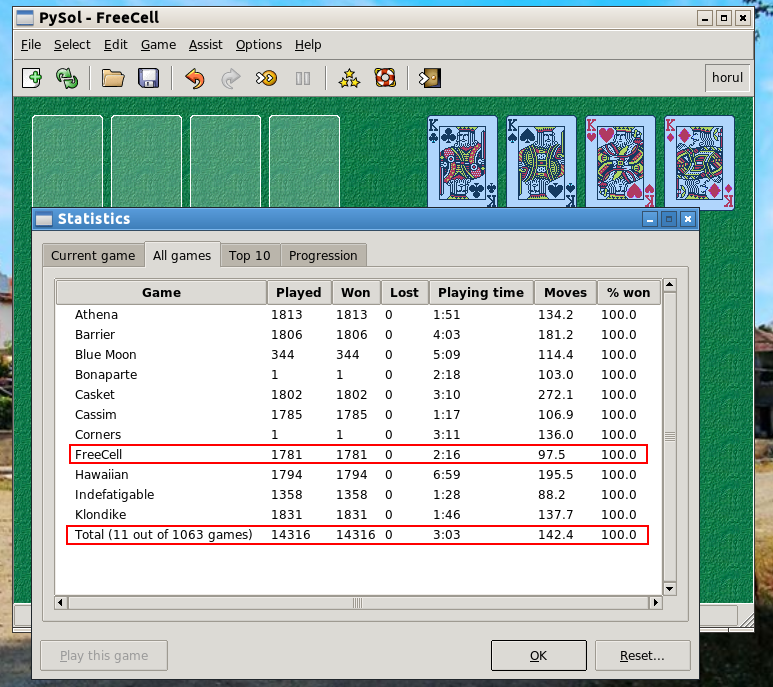The image size is (773, 687).
Task: Click the Reset... button
Action: [x=642, y=655]
